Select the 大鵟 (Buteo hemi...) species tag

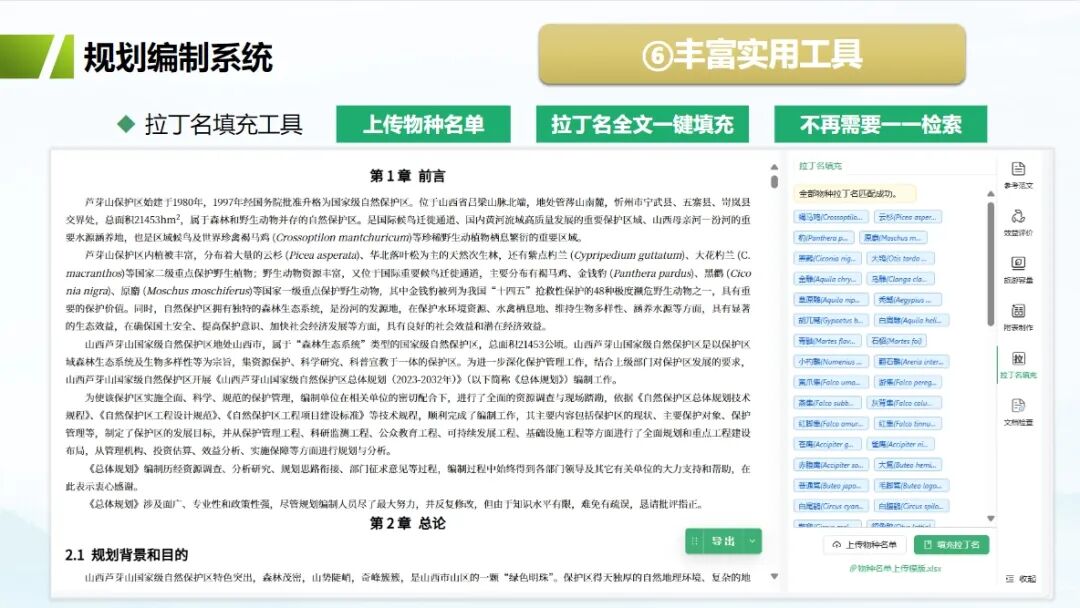tap(908, 465)
